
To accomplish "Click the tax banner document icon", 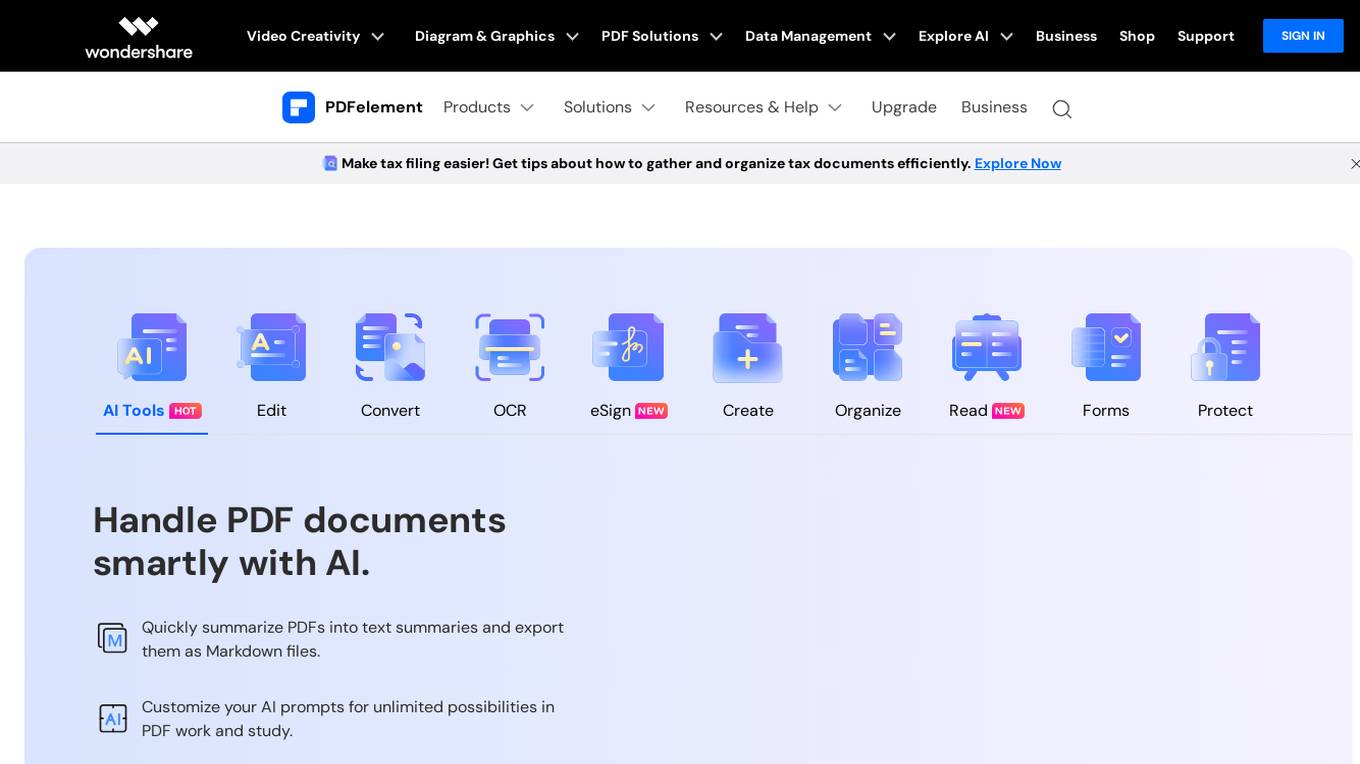I will (330, 163).
